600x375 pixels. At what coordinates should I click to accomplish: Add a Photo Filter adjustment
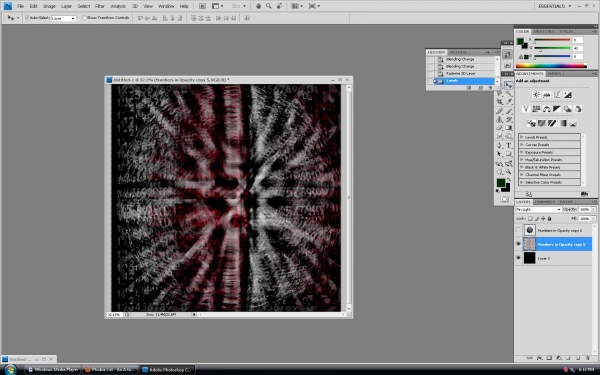tap(567, 109)
